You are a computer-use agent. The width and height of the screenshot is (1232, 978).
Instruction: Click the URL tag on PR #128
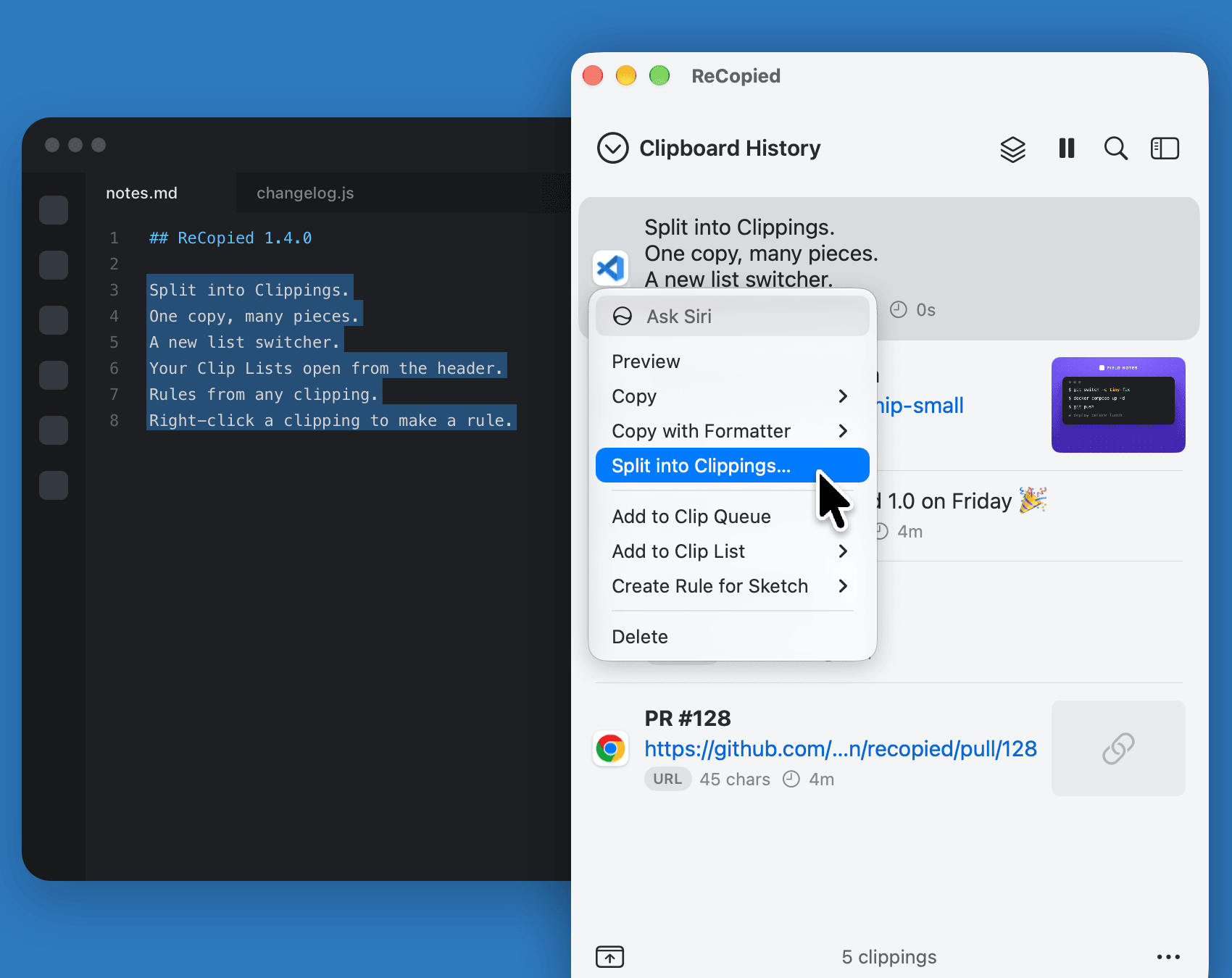point(667,780)
